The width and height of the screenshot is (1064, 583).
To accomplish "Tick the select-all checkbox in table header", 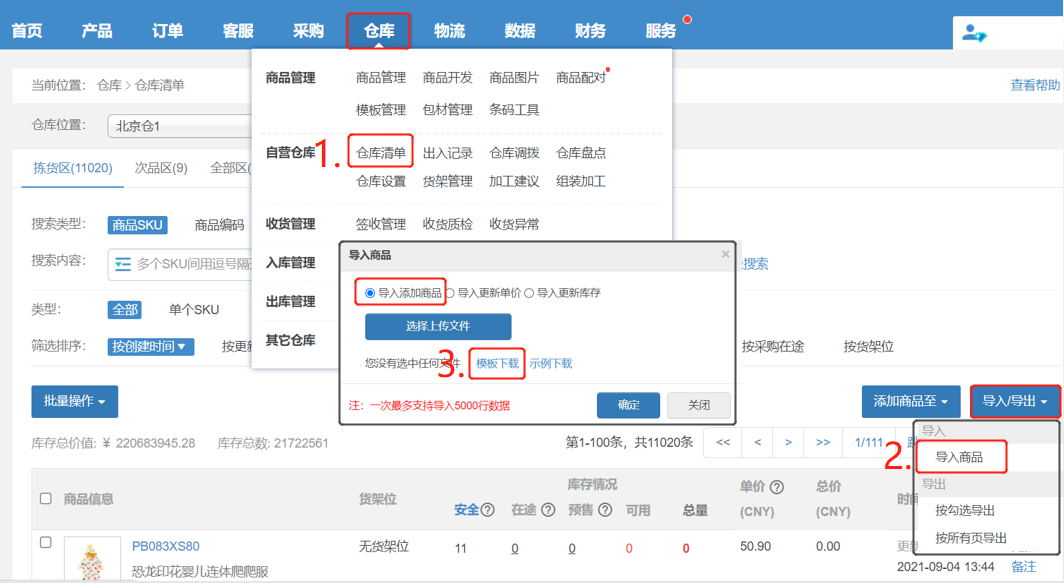I will coord(45,498).
